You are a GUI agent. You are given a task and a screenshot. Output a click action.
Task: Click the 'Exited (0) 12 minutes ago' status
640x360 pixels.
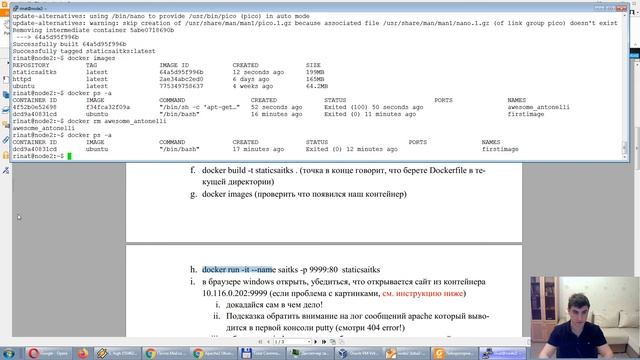point(351,149)
